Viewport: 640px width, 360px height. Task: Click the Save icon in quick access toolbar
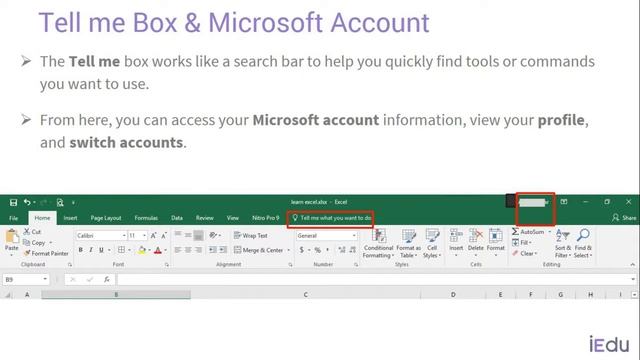click(13, 202)
